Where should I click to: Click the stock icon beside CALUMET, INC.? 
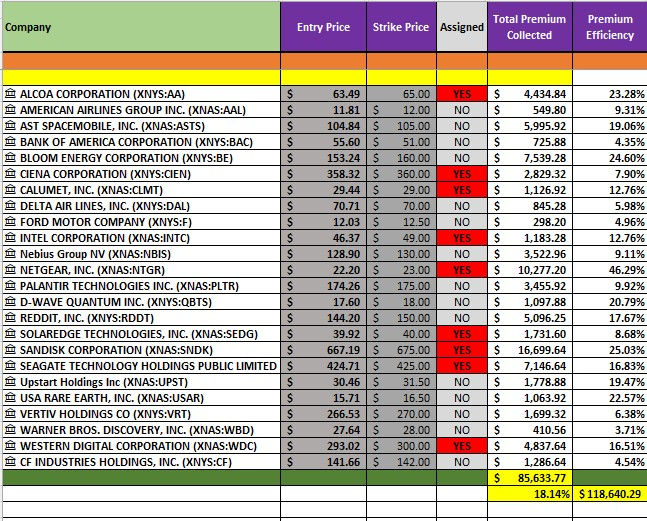(10, 190)
